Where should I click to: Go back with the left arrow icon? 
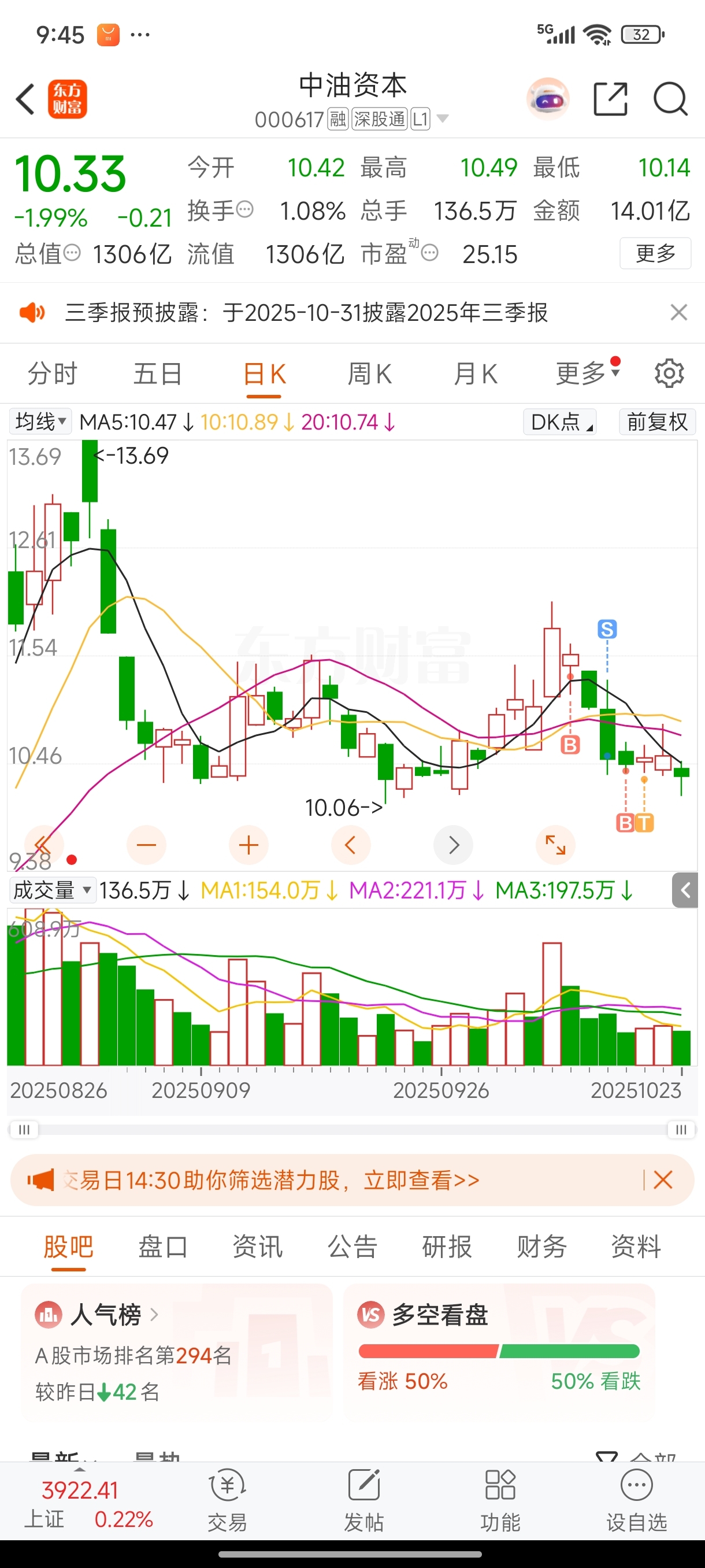(x=25, y=99)
